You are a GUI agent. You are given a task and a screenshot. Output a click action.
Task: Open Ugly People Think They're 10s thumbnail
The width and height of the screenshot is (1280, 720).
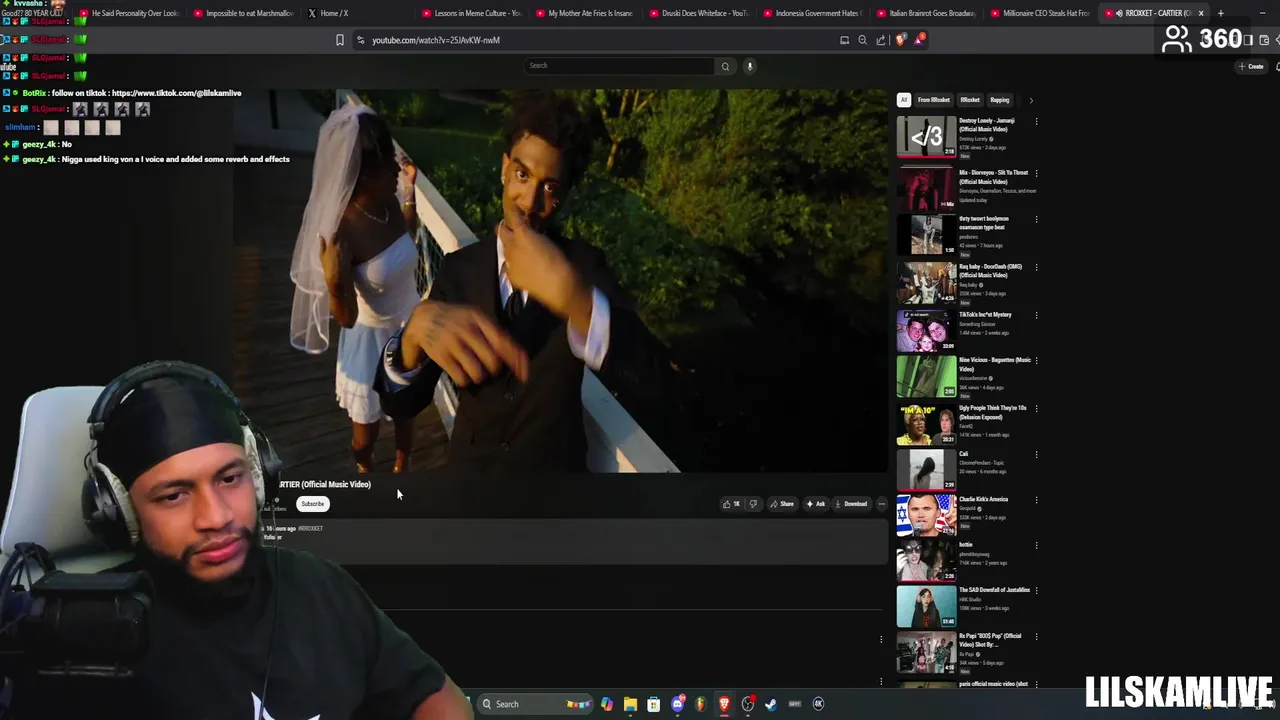[927, 424]
